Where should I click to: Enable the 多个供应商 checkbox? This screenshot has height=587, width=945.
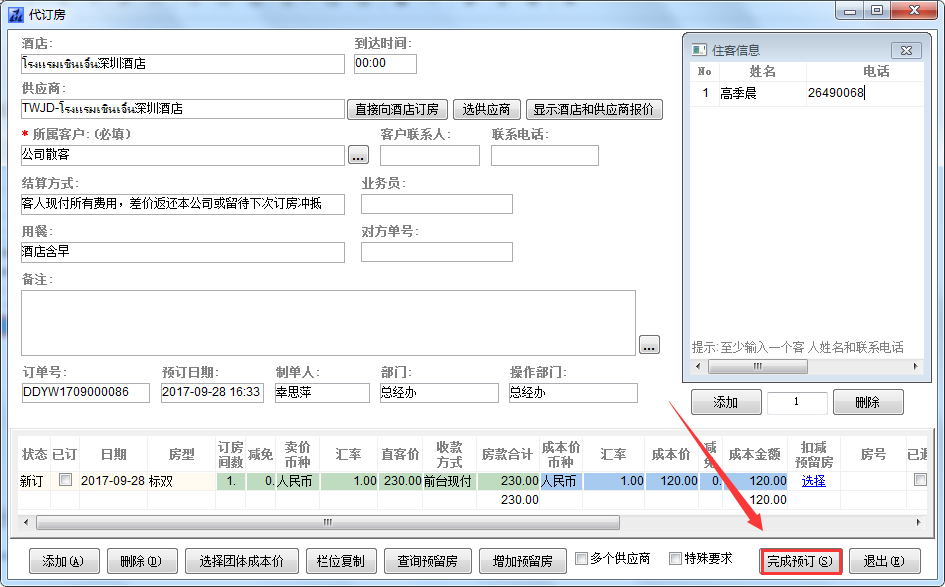point(581,559)
